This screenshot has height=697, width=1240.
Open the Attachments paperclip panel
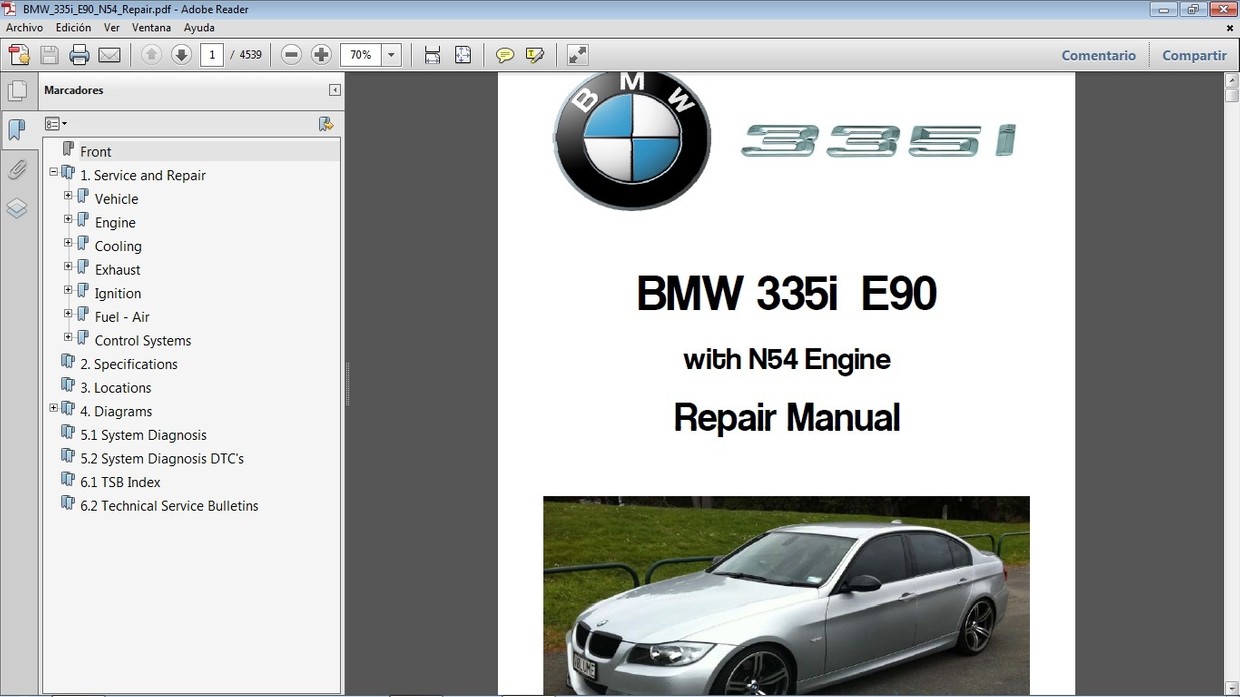click(17, 169)
